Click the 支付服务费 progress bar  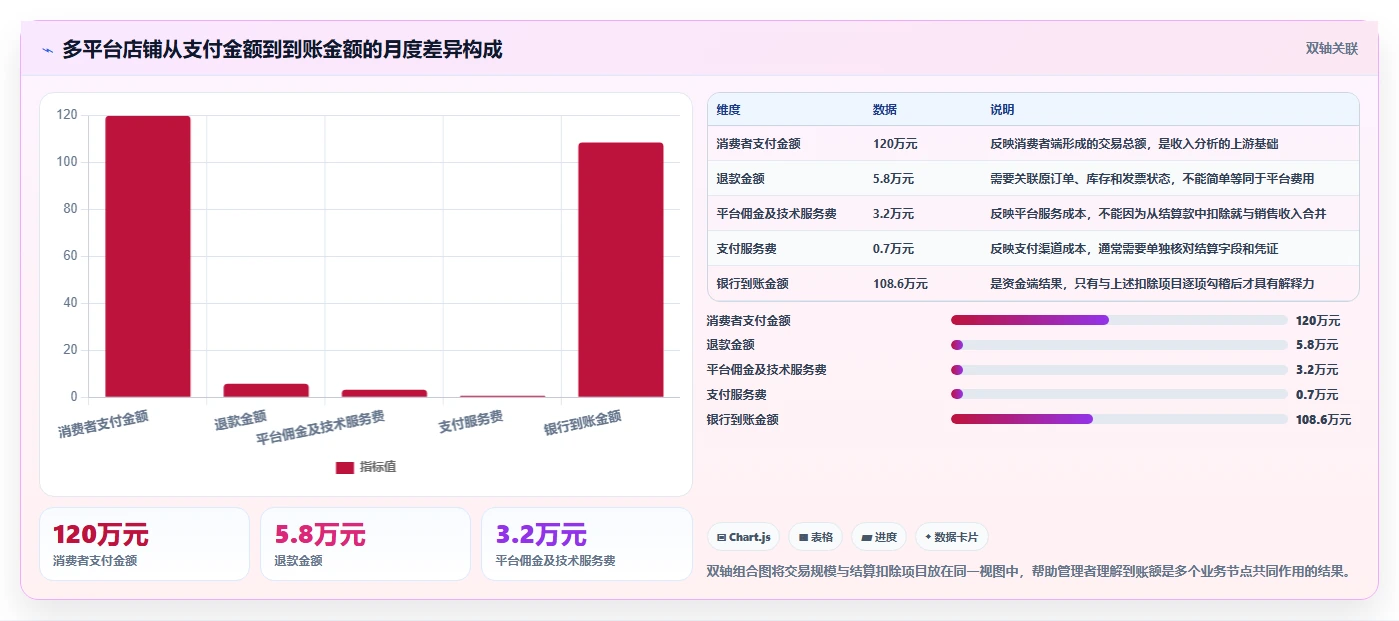[1119, 395]
